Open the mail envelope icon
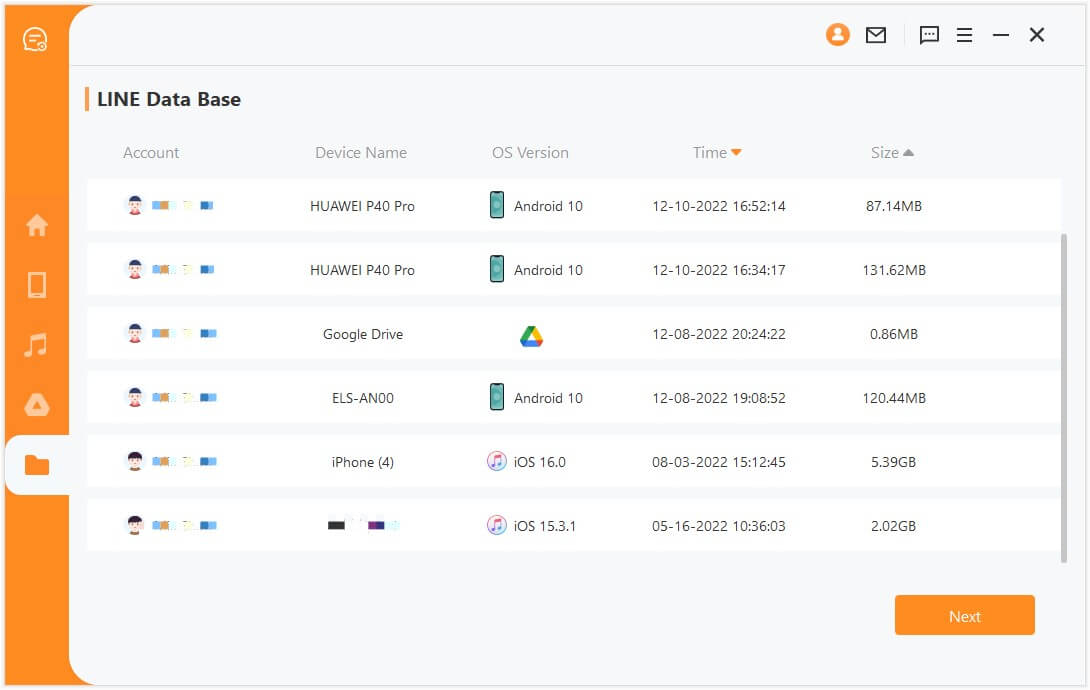The height and width of the screenshot is (690, 1090). (x=876, y=35)
